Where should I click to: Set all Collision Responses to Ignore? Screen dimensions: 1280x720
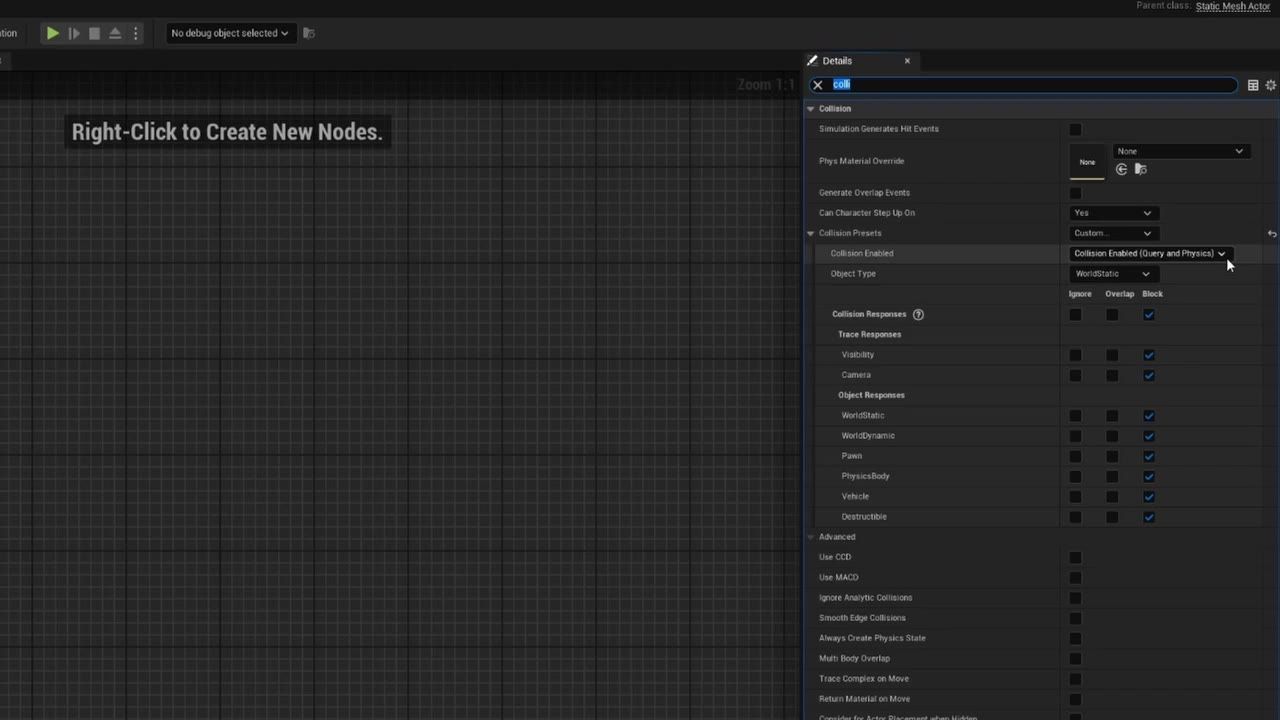click(1075, 315)
